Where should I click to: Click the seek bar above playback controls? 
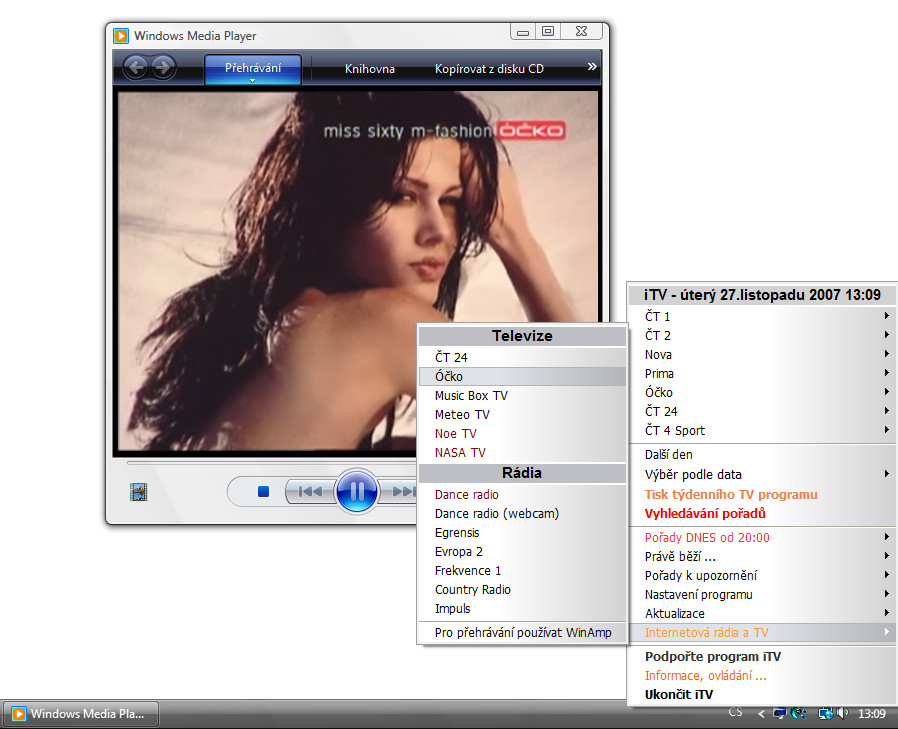(271, 462)
